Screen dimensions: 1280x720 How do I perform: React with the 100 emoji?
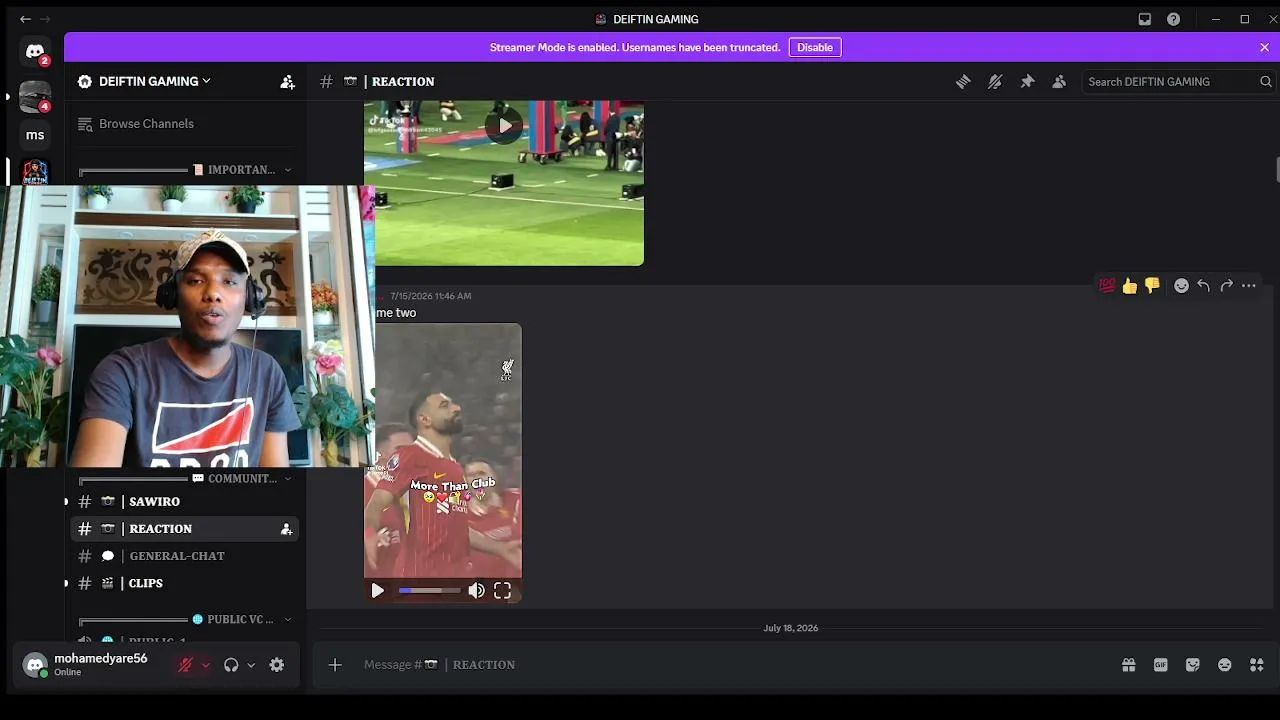[x=1107, y=286]
